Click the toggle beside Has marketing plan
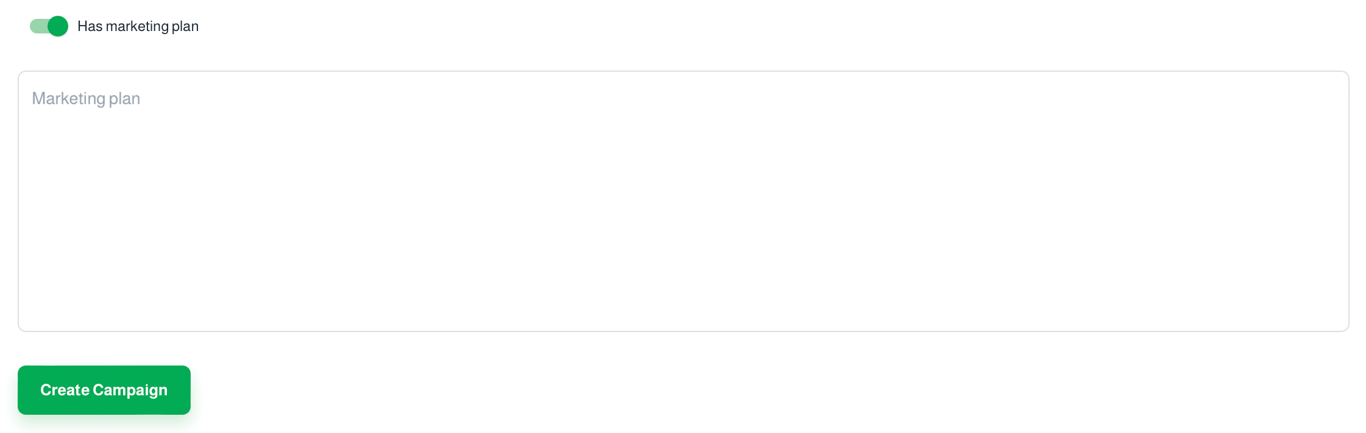The width and height of the screenshot is (1366, 433). click(x=49, y=26)
